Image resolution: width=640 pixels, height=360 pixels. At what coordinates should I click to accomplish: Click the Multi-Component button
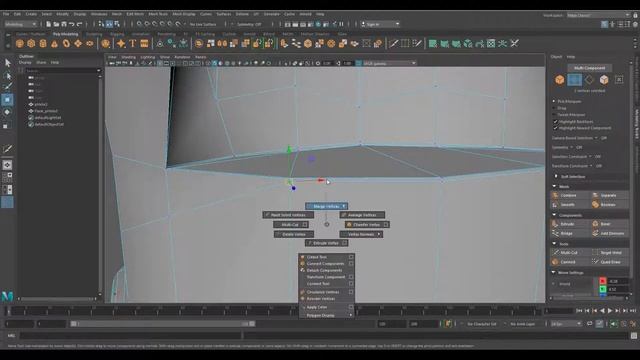(589, 68)
